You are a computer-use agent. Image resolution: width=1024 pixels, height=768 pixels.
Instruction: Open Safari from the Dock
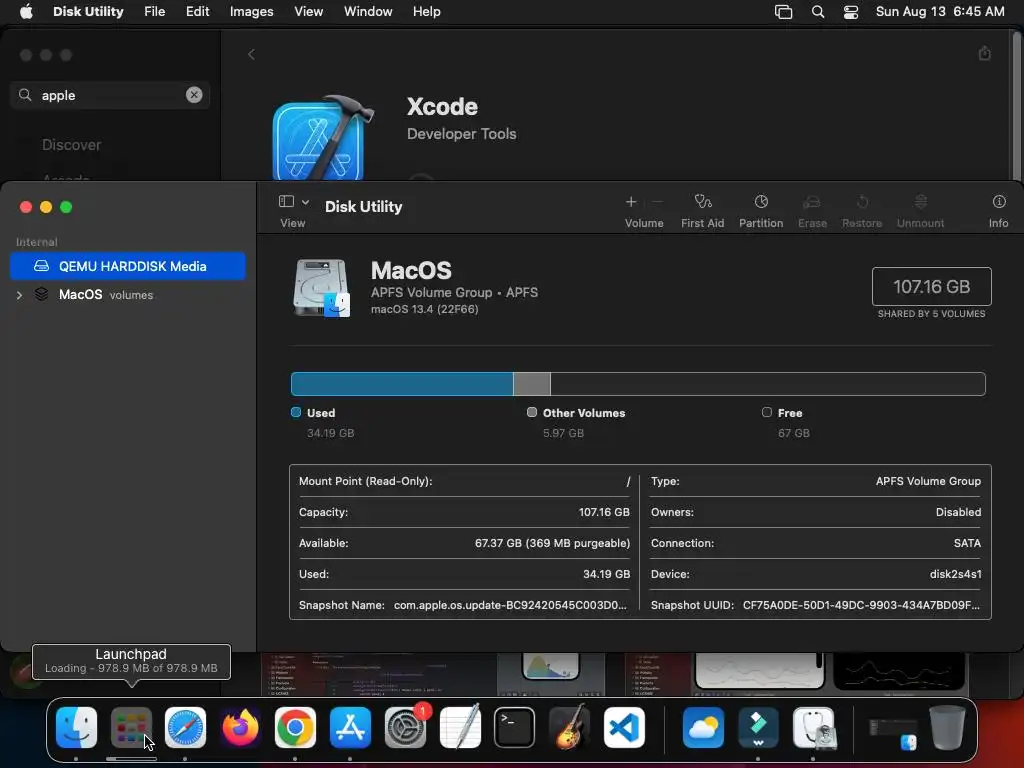[185, 728]
